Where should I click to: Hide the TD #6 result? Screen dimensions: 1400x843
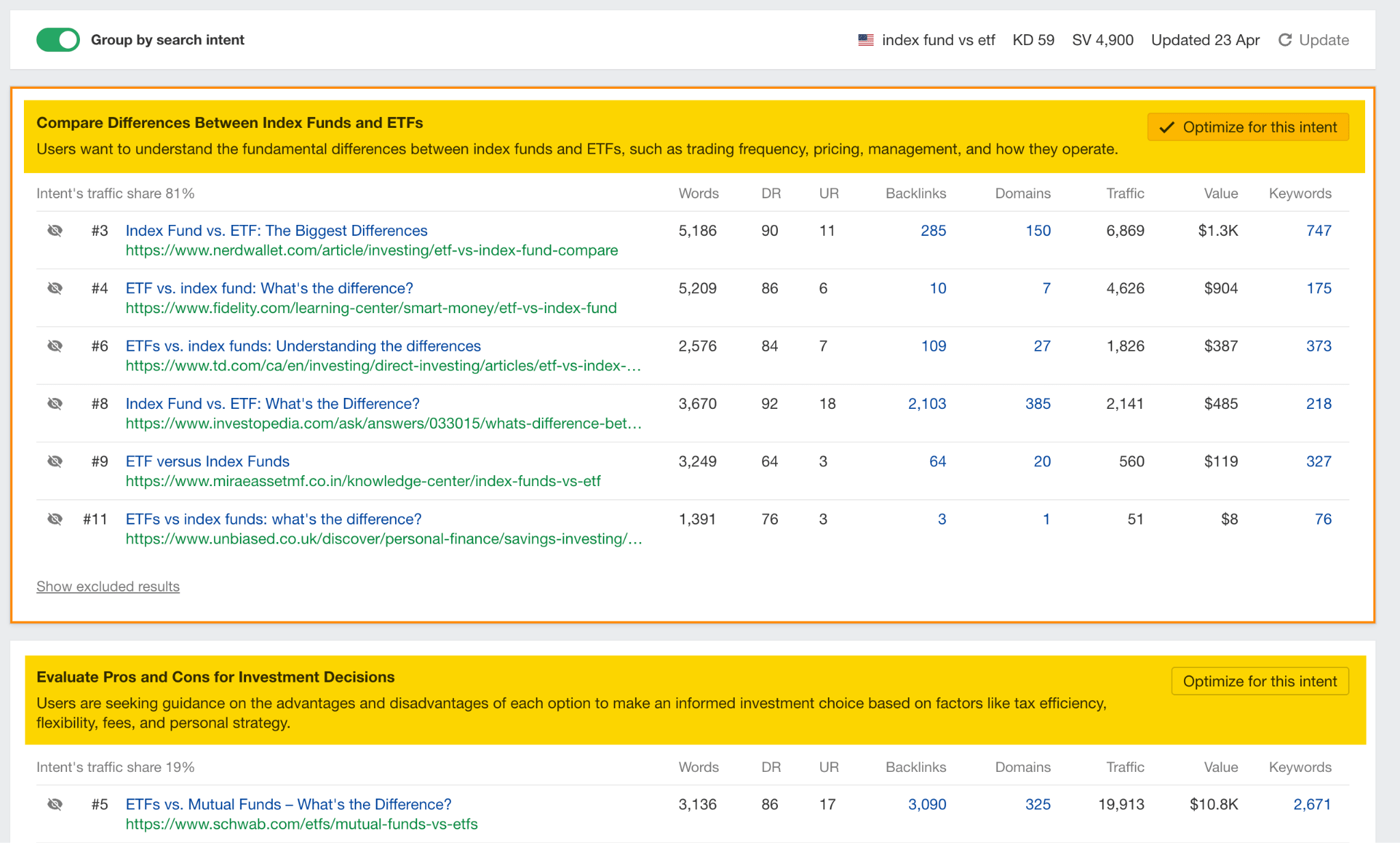(55, 346)
